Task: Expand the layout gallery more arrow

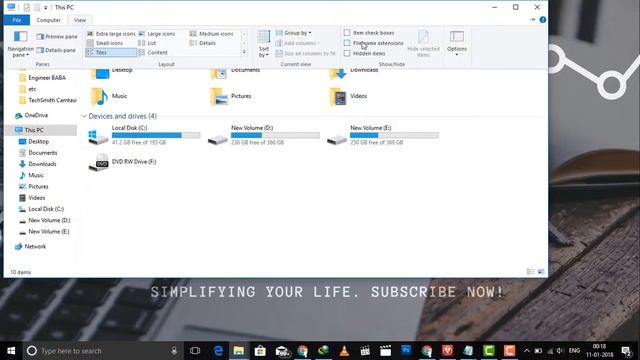Action: (244, 53)
